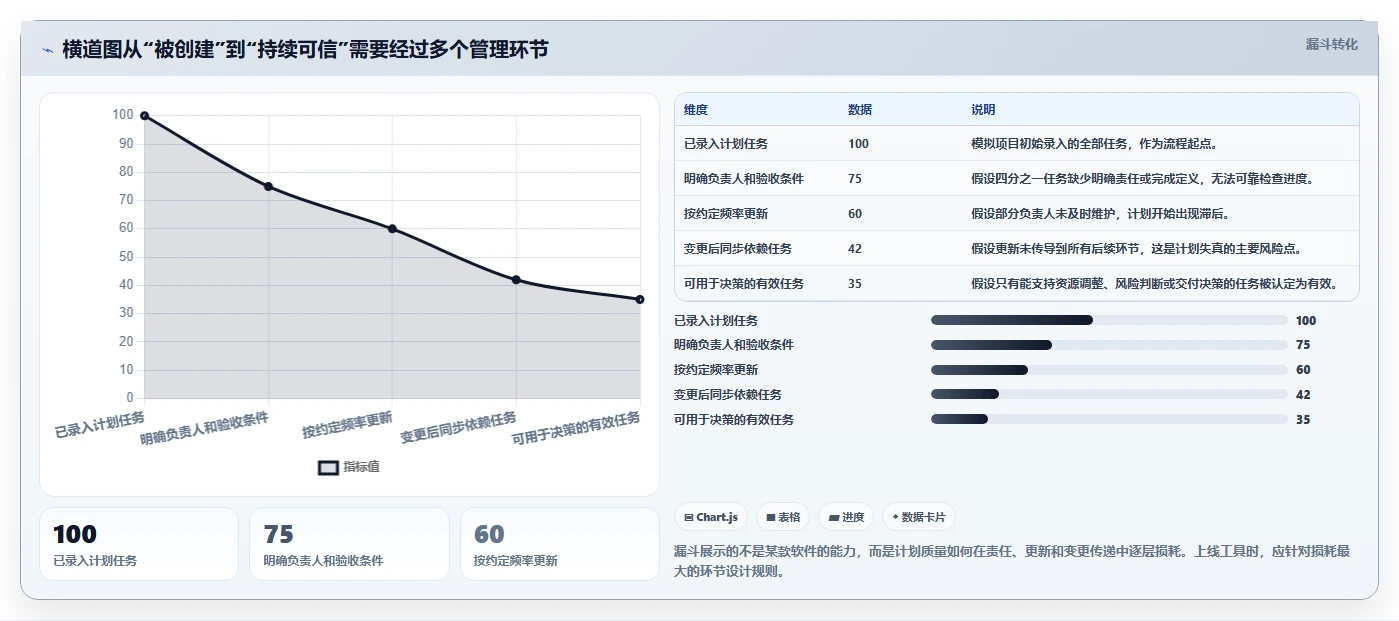Viewport: 1399px width, 621px height.
Task: Click the chart data point at 42
Action: click(x=516, y=280)
